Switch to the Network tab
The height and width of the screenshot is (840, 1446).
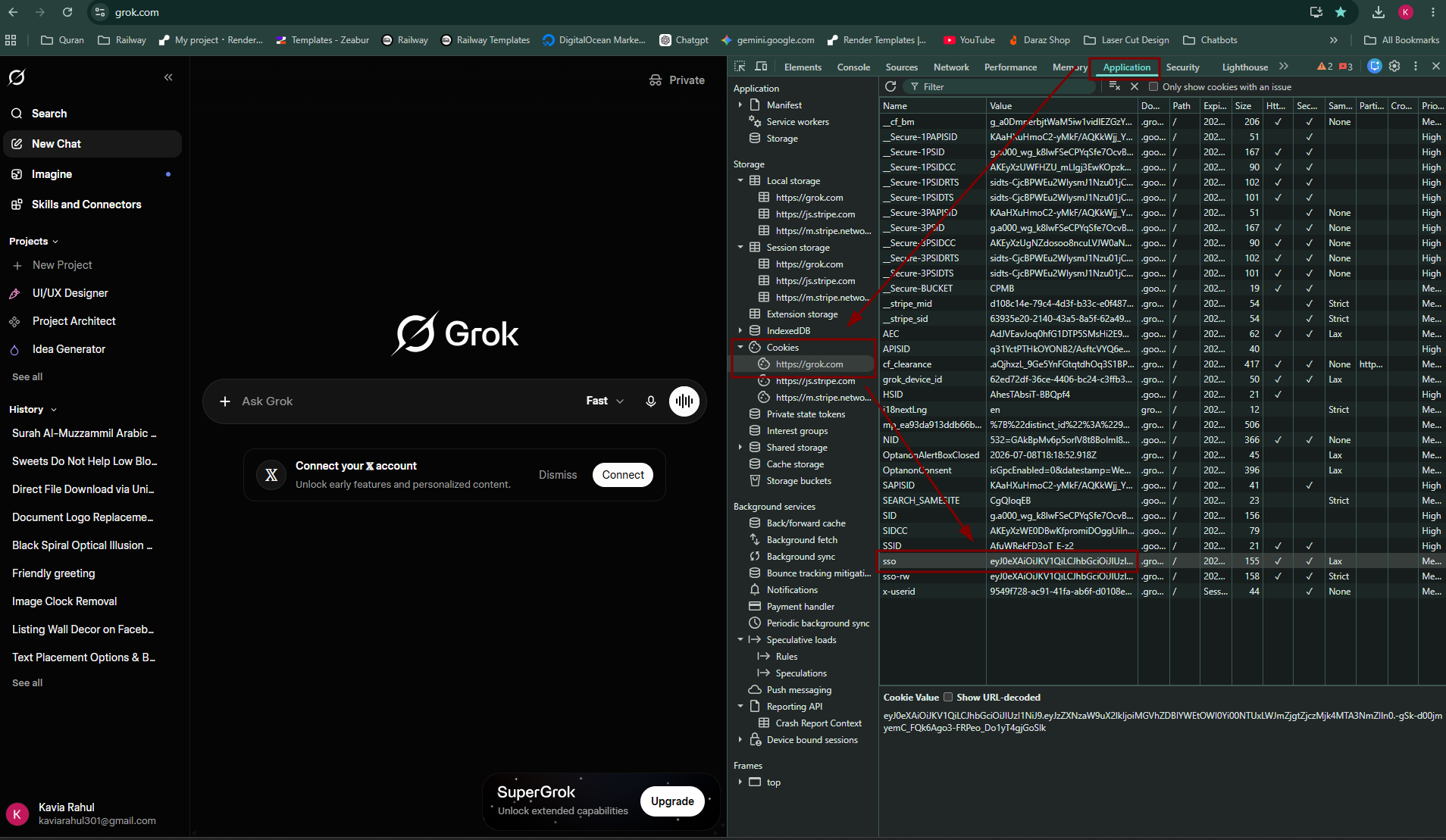point(951,67)
